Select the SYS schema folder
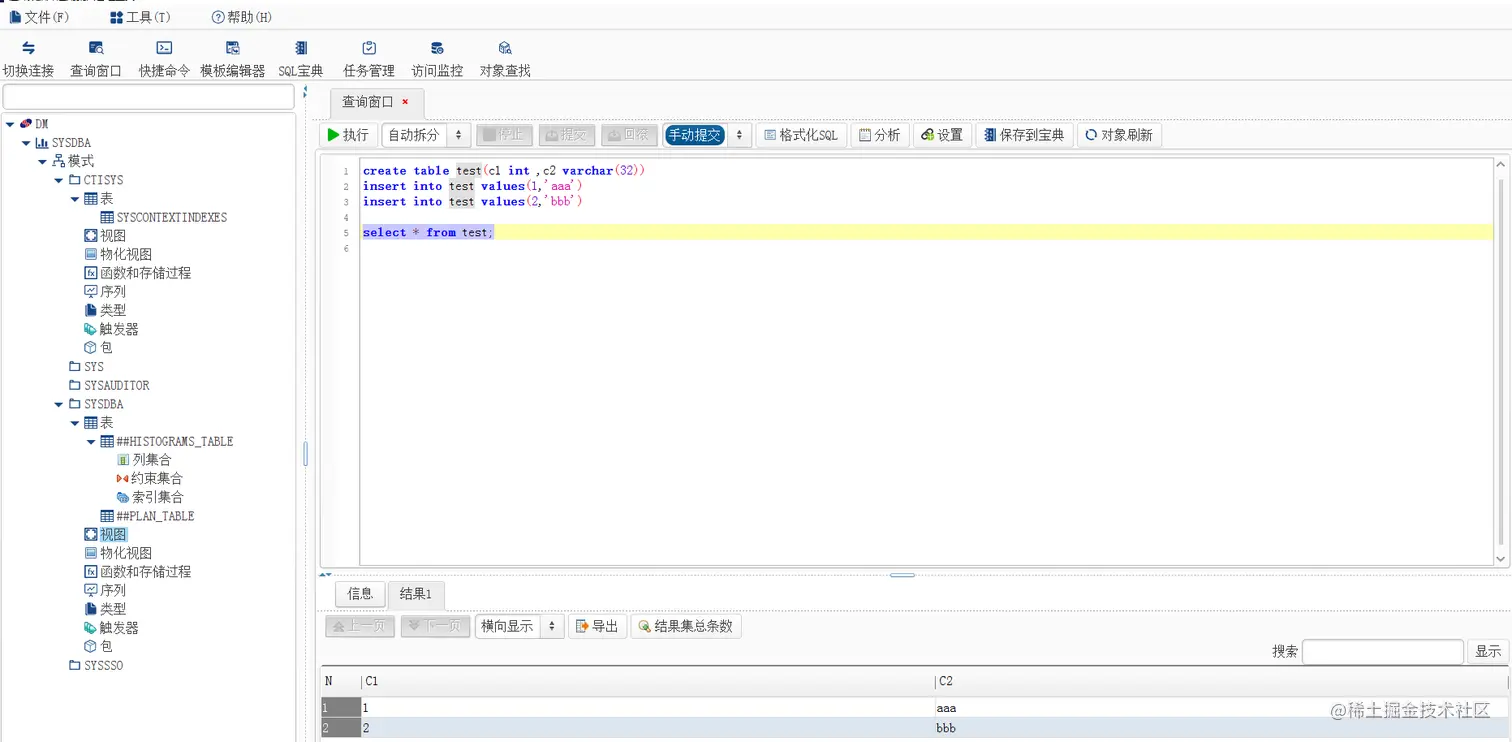This screenshot has height=742, width=1512. 86,367
